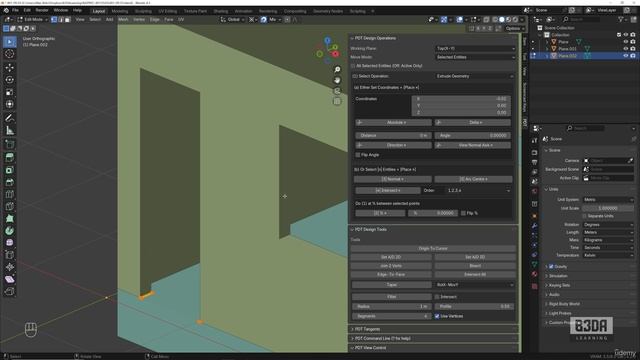Click the Origin To Cursor button
Image resolution: width=640 pixels, height=360 pixels.
pos(433,249)
